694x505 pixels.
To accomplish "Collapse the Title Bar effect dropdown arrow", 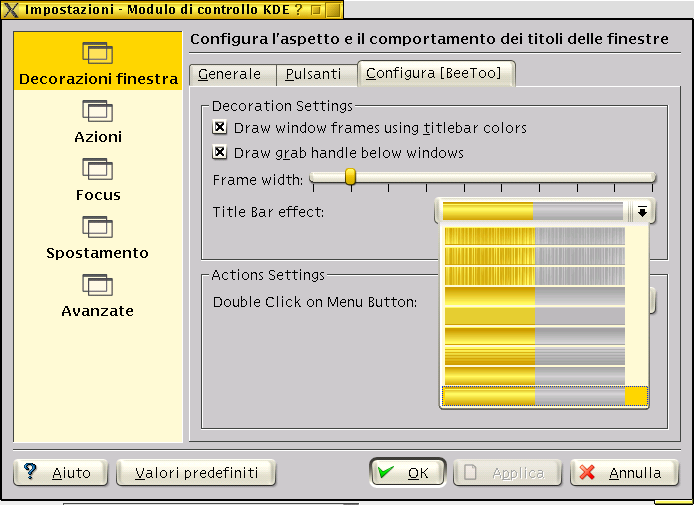I will [x=642, y=212].
